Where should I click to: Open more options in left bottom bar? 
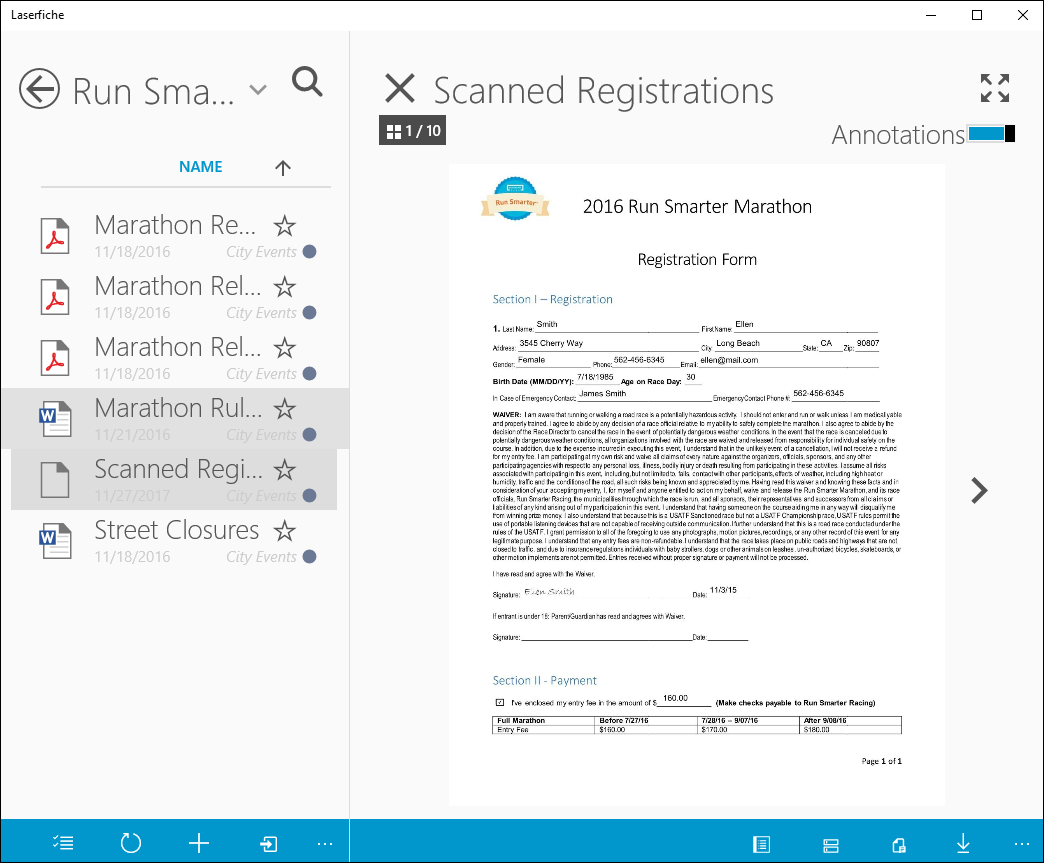(x=325, y=844)
